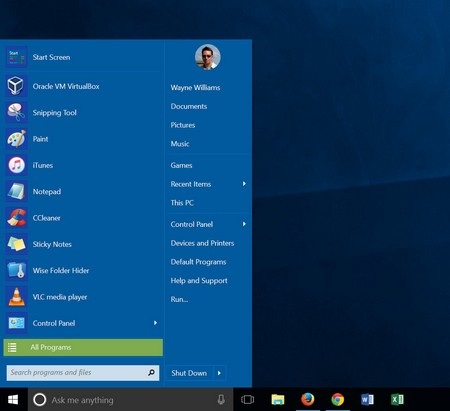Select the Notepad label
450x411 pixels.
(47, 192)
